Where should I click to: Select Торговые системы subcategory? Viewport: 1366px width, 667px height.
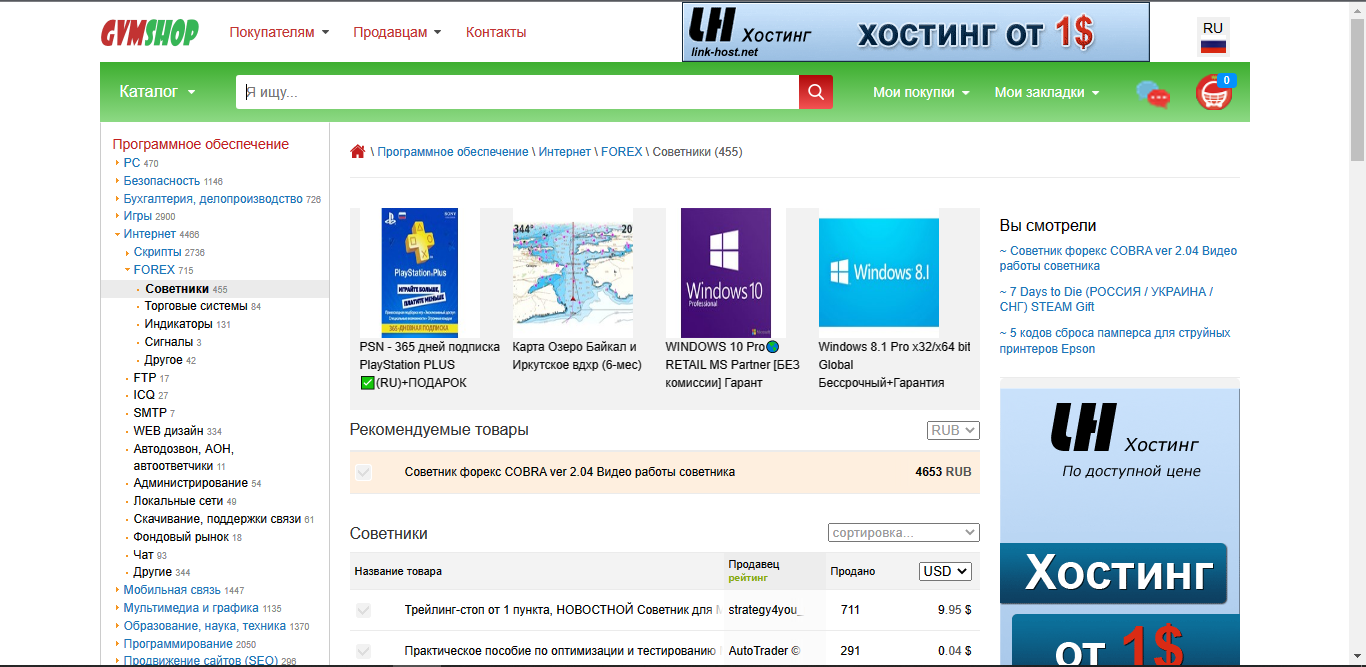tap(196, 306)
